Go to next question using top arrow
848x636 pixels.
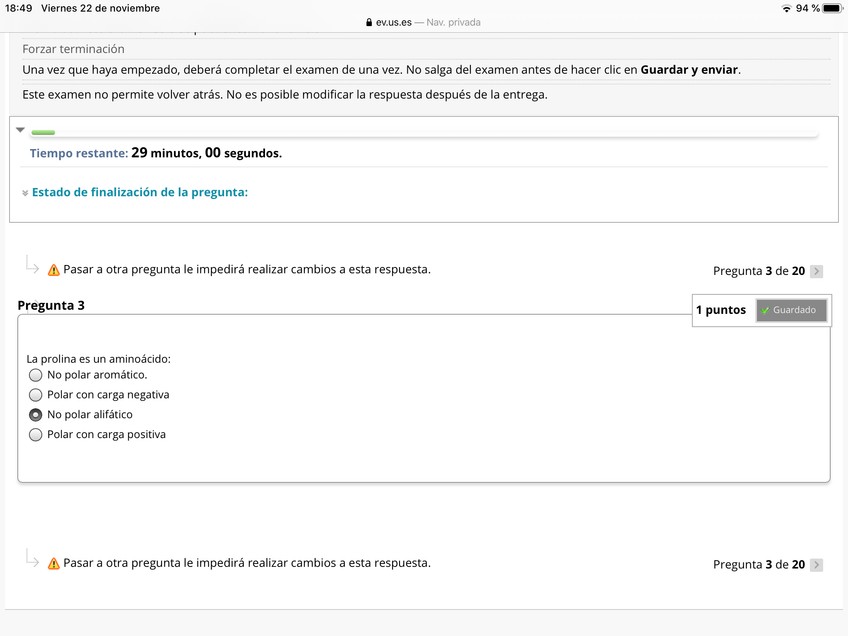coord(817,271)
